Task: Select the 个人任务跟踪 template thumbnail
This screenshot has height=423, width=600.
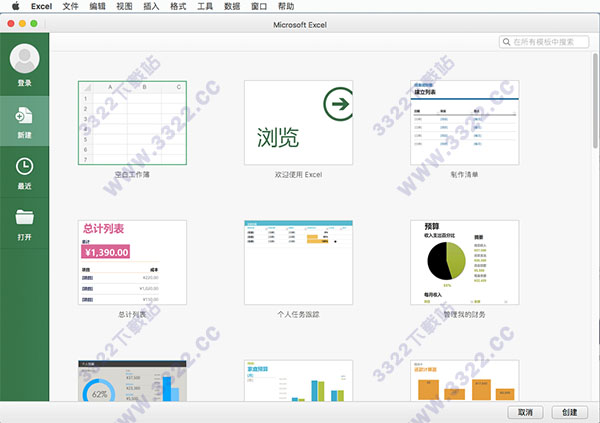Action: [x=298, y=263]
